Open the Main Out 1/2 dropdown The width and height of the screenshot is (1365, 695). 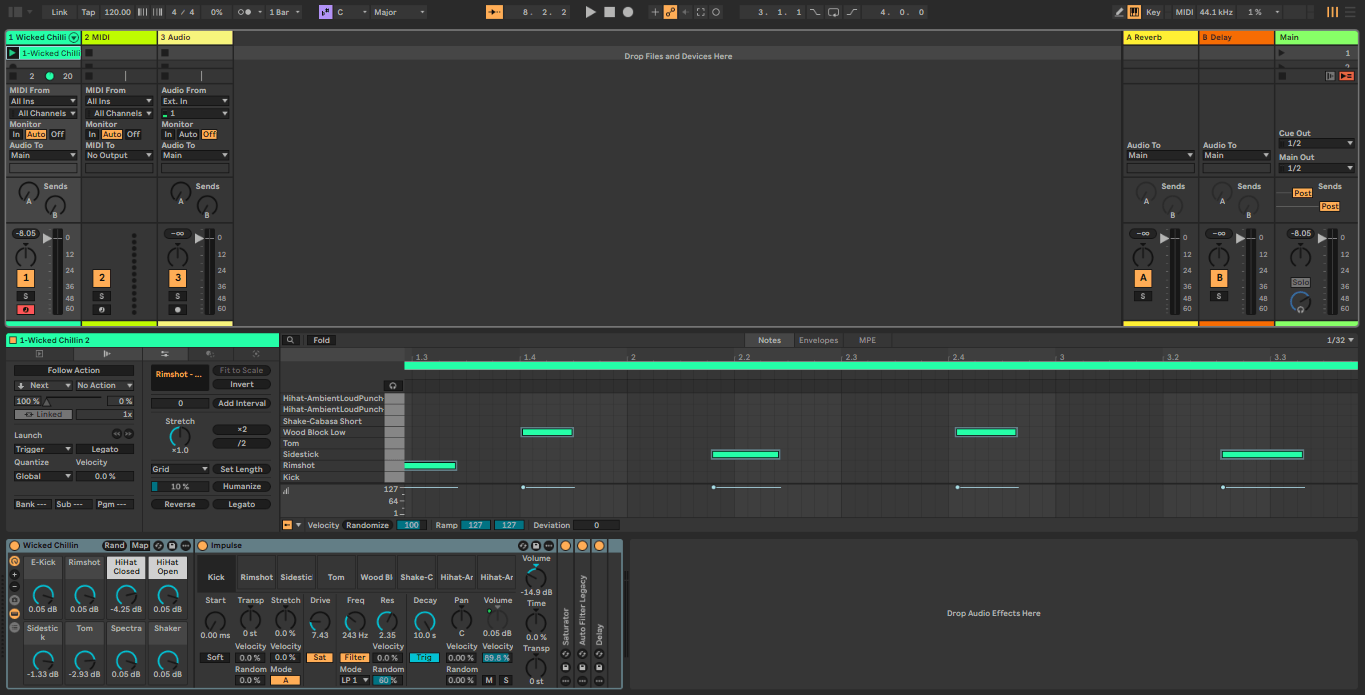coord(1316,168)
